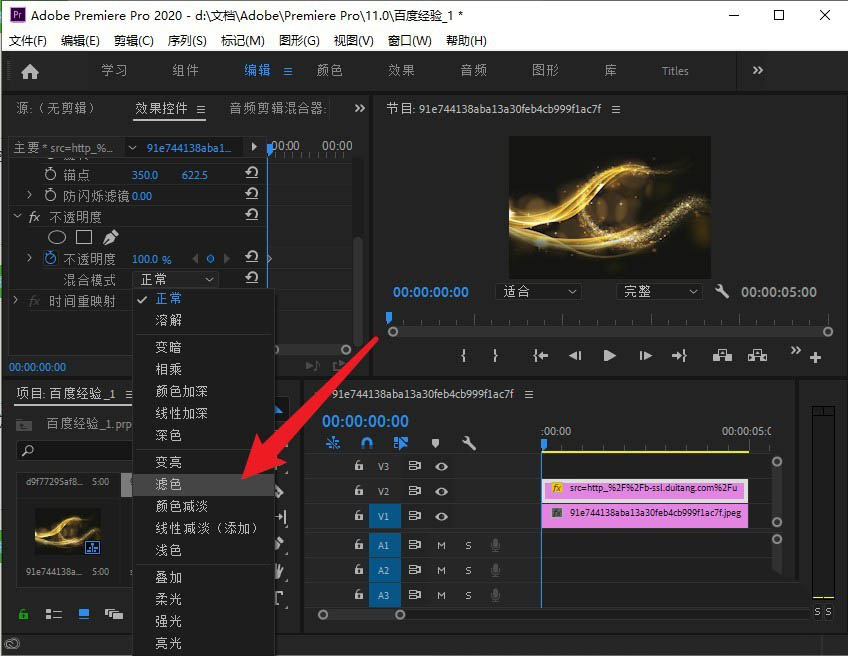The width and height of the screenshot is (848, 656).
Task: Collapse the 不透明度 effect section
Action: pos(16,217)
